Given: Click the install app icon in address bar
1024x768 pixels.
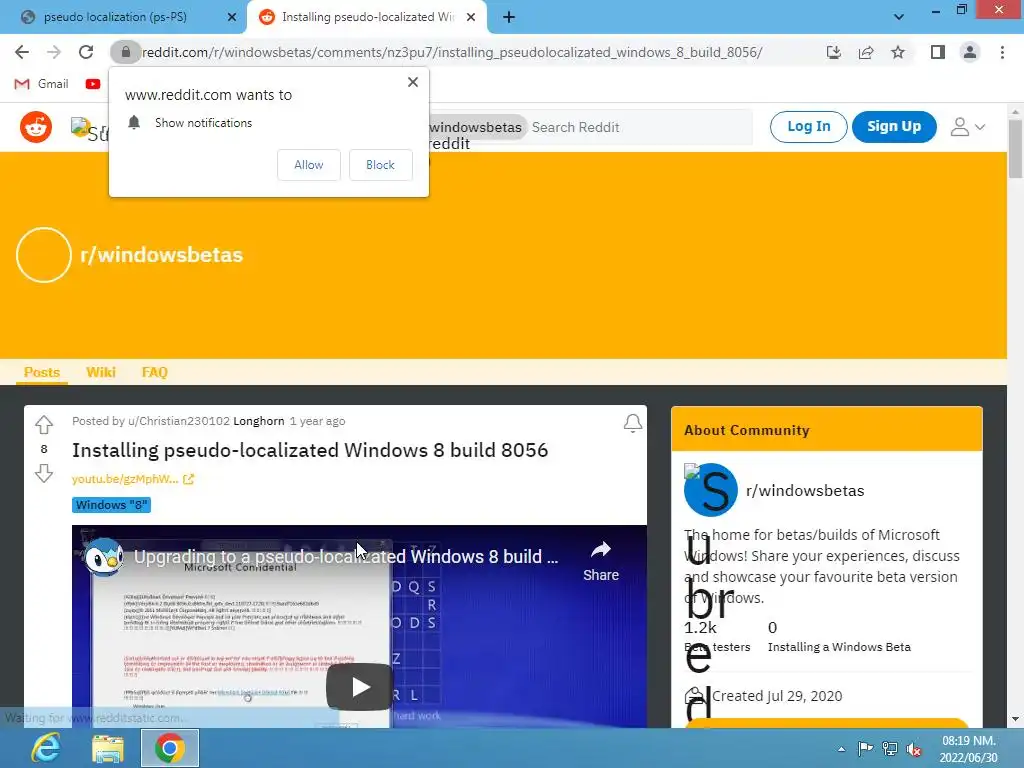Looking at the screenshot, I should click(x=833, y=52).
